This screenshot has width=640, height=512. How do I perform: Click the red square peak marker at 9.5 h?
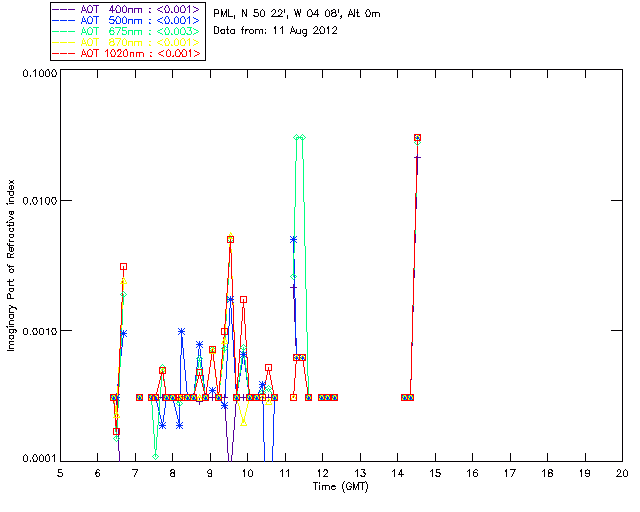pos(231,240)
